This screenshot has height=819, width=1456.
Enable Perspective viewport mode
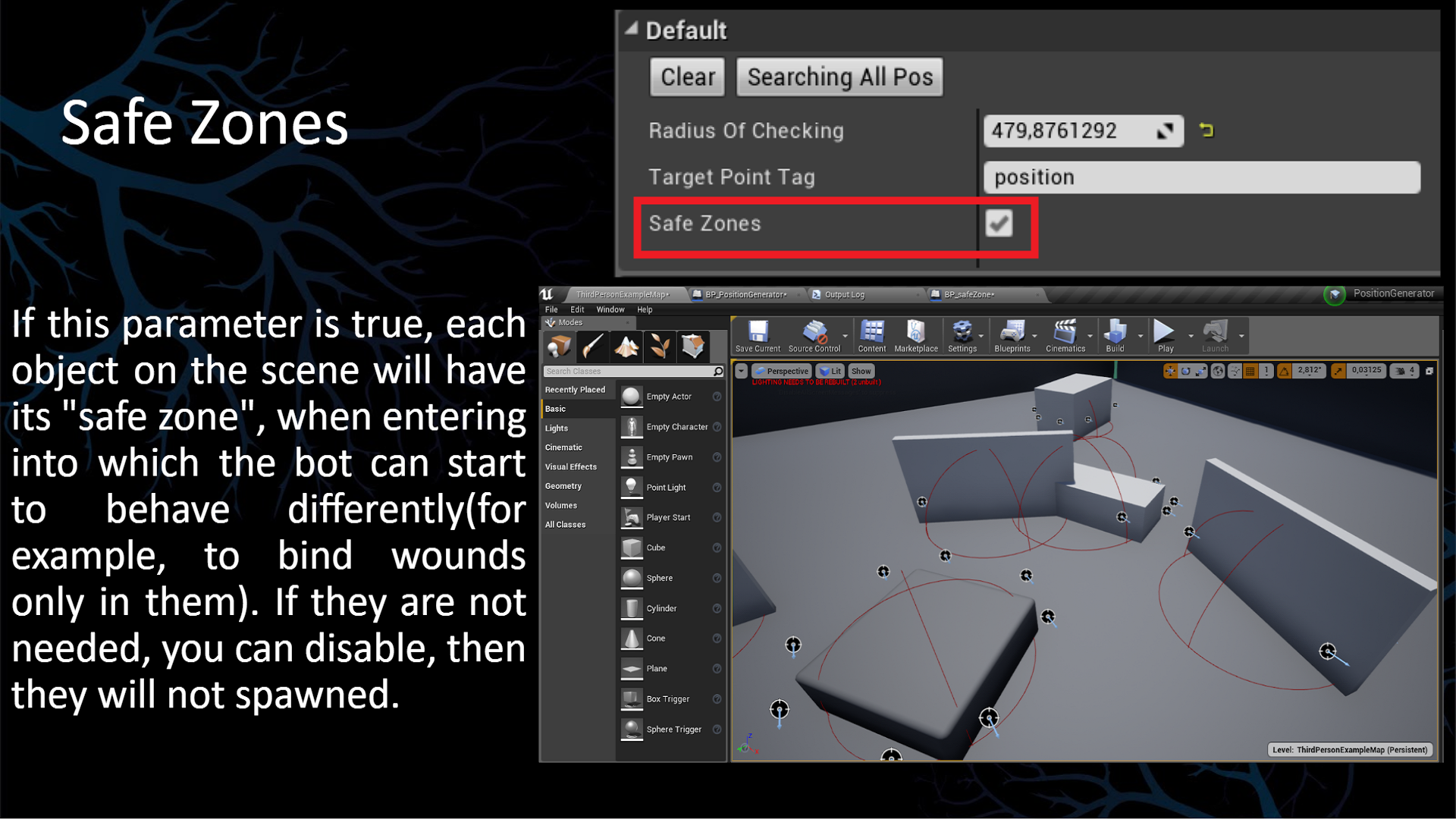[x=784, y=371]
